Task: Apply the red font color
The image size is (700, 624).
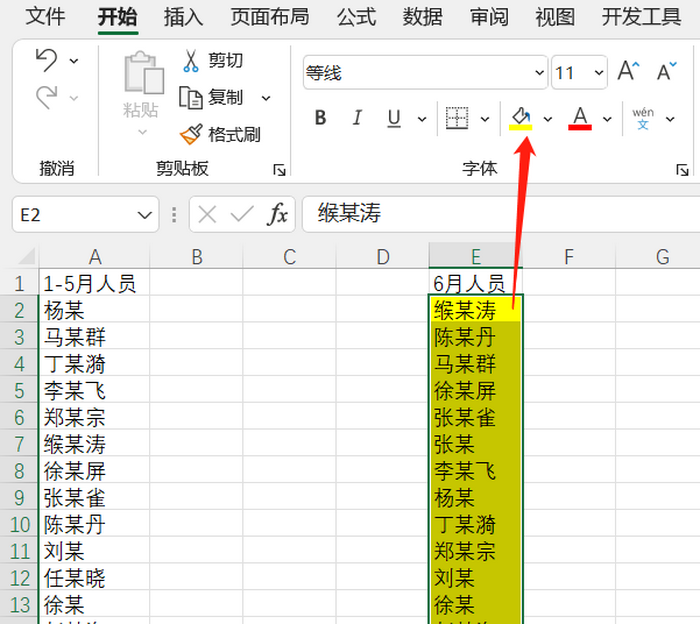Action: 580,118
